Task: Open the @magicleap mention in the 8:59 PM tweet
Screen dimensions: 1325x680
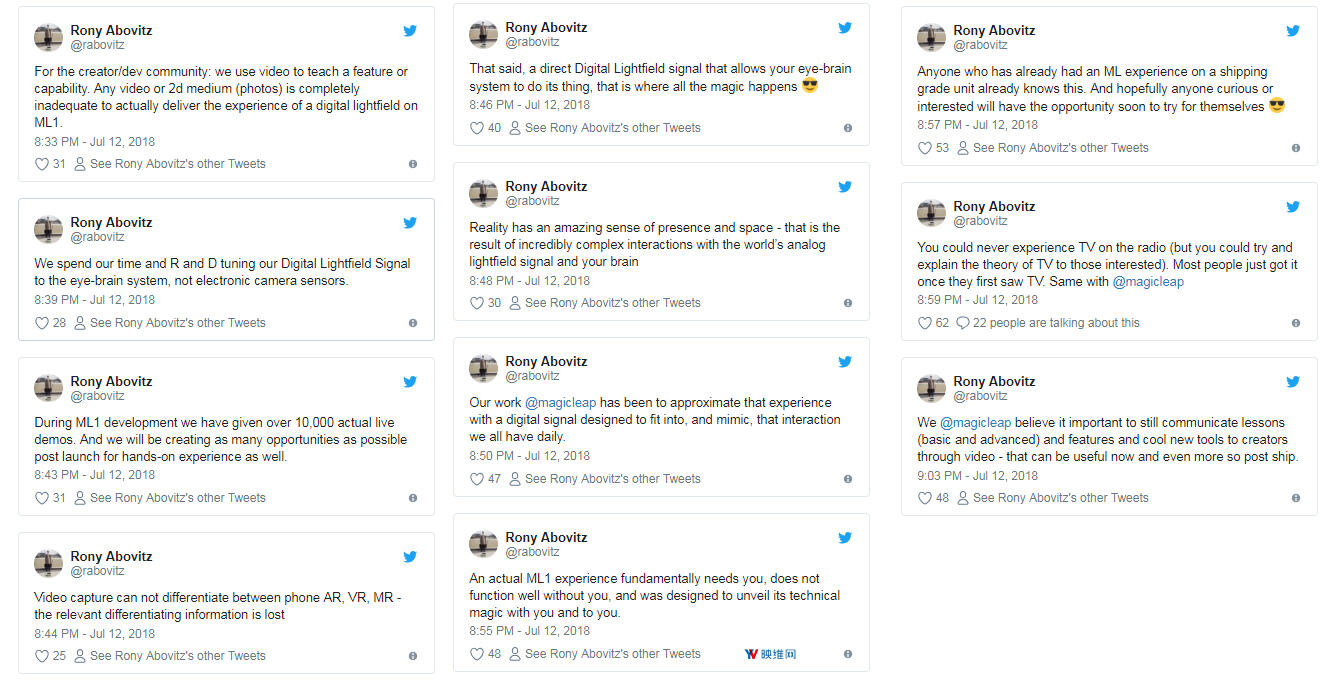Action: [1148, 282]
